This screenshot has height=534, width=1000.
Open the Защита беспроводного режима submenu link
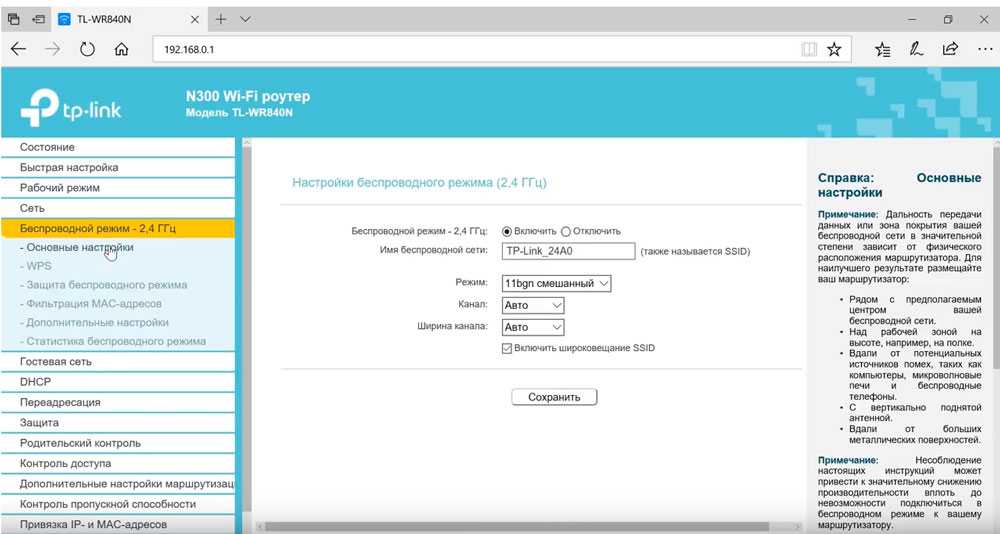[x=107, y=285]
